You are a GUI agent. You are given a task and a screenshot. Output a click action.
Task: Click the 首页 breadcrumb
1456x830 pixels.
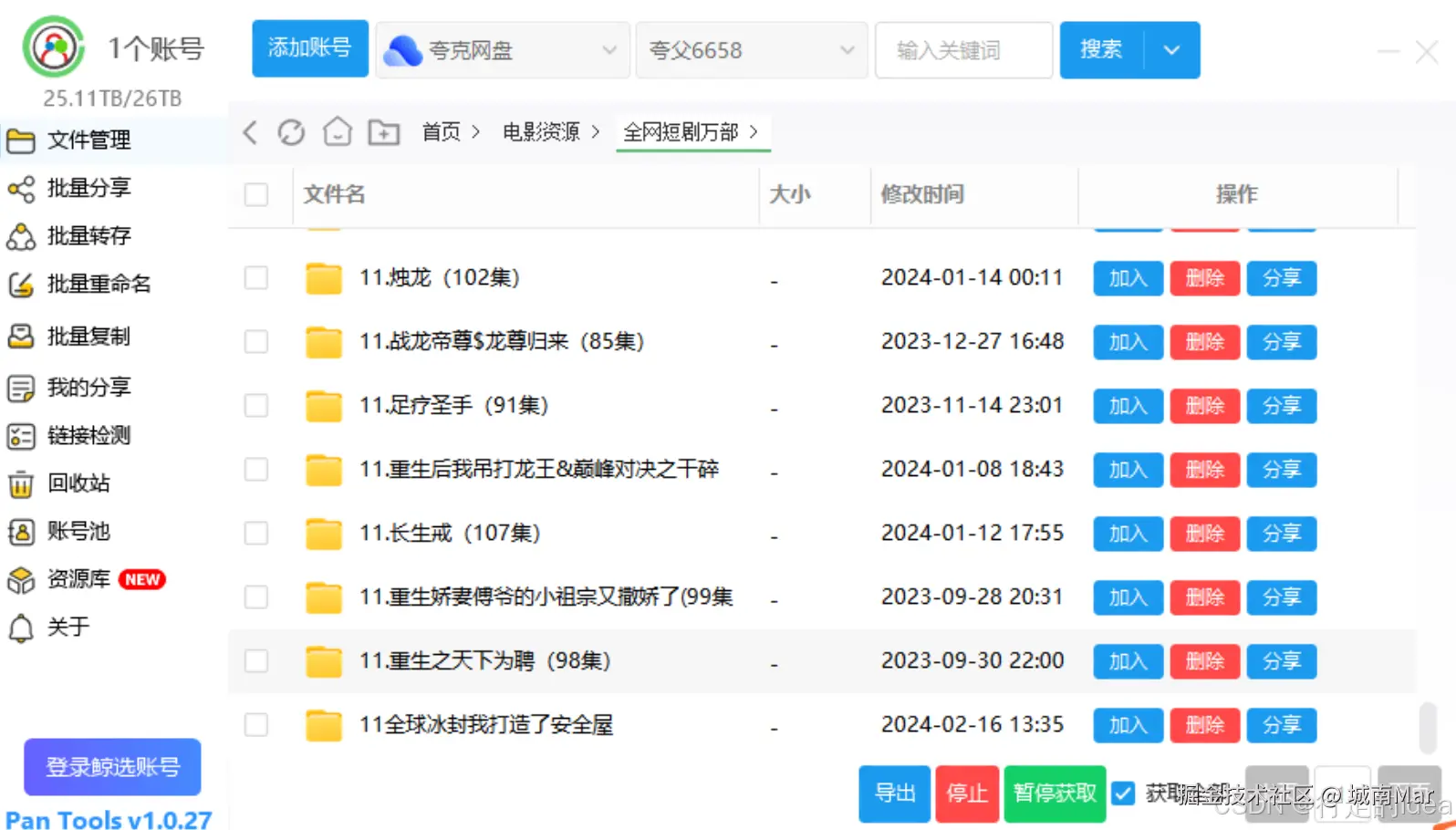coord(442,132)
